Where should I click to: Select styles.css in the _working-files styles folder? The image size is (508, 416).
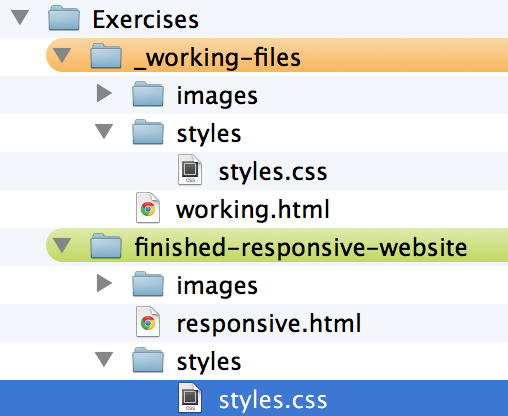pyautogui.click(x=273, y=172)
